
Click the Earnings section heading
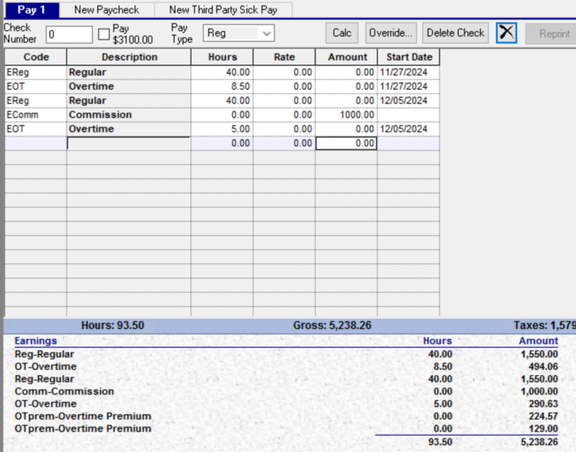[x=36, y=341]
